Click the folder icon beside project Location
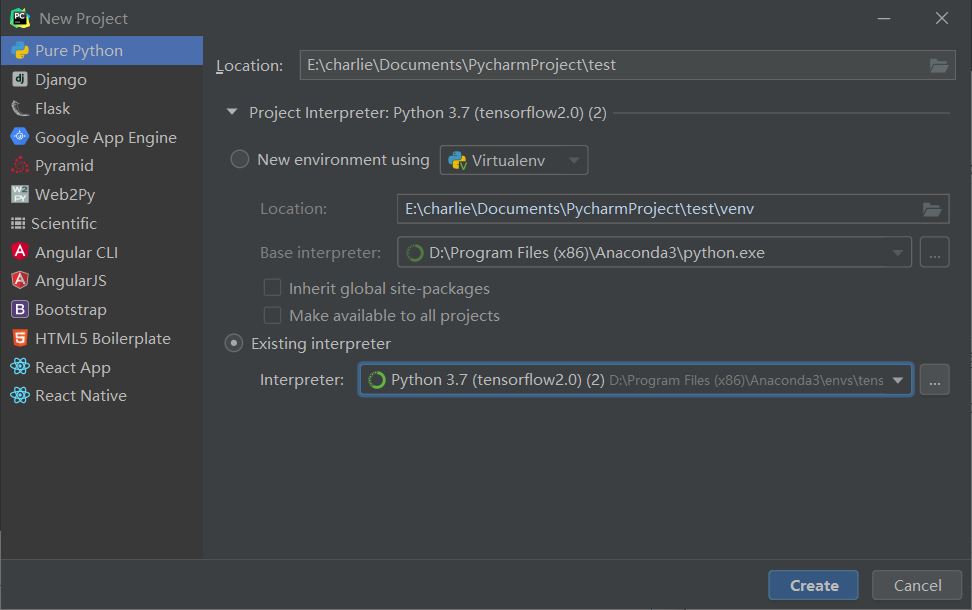972x610 pixels. click(x=938, y=65)
